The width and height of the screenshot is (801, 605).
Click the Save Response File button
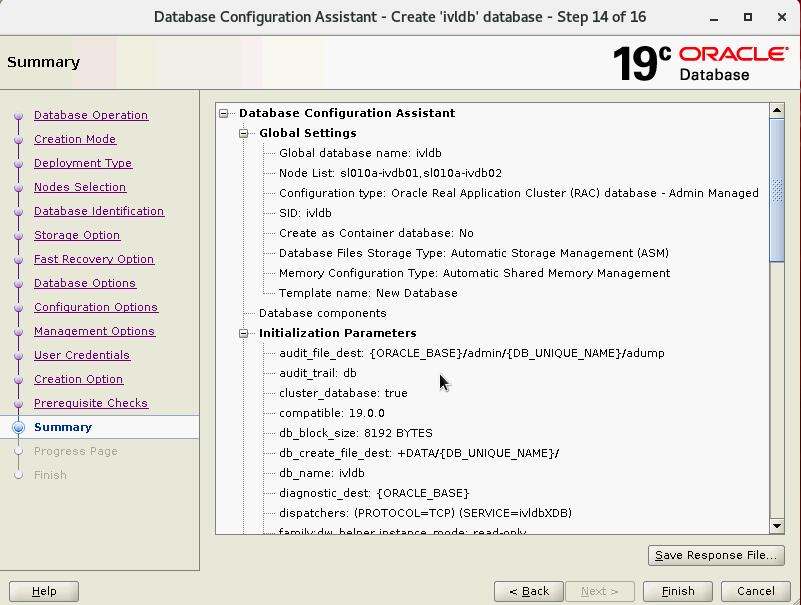pos(715,555)
